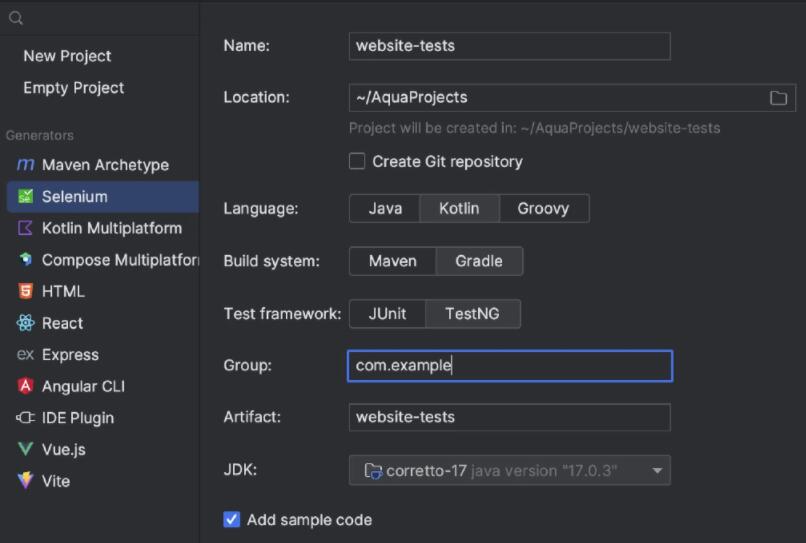Choose Empty Project in sidebar
The image size is (806, 543).
click(73, 88)
